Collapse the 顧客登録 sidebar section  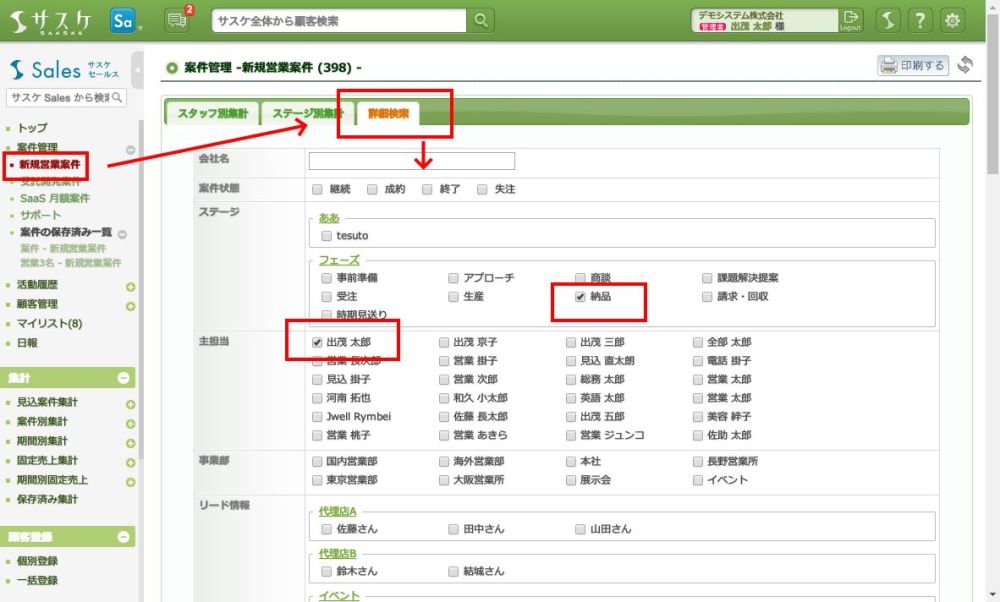pos(123,537)
